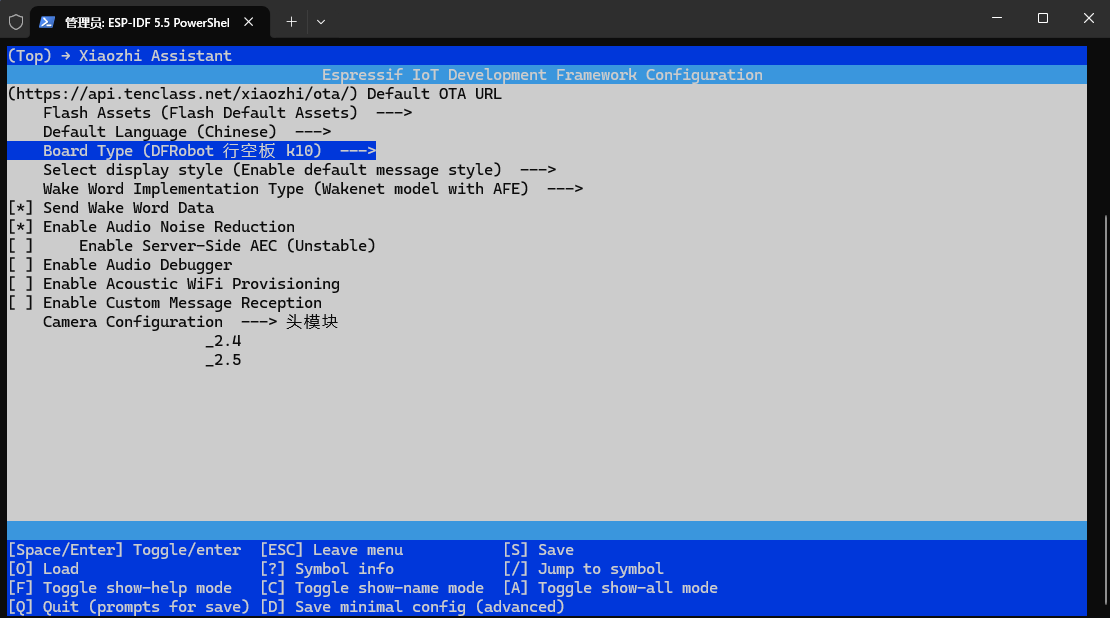Click the [F] Toggle show-help mode hint
The width and height of the screenshot is (1110, 618).
tap(120, 588)
